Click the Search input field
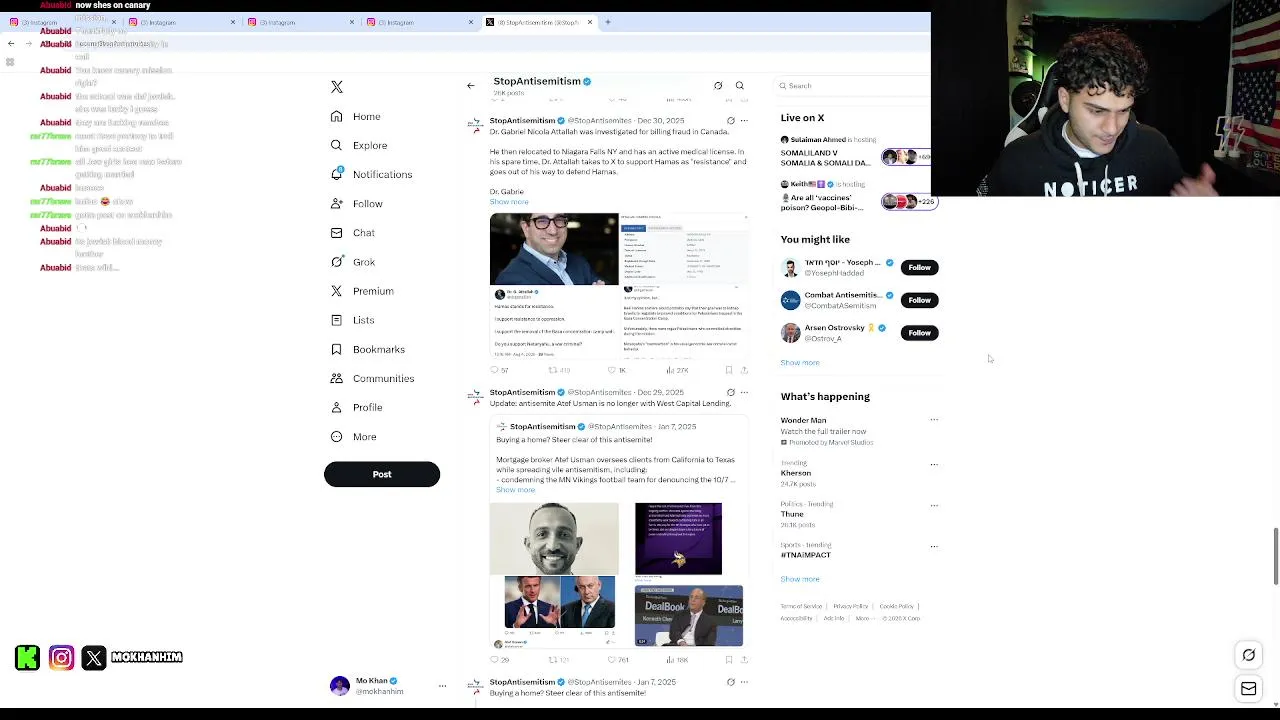This screenshot has width=1280, height=720. (x=855, y=86)
